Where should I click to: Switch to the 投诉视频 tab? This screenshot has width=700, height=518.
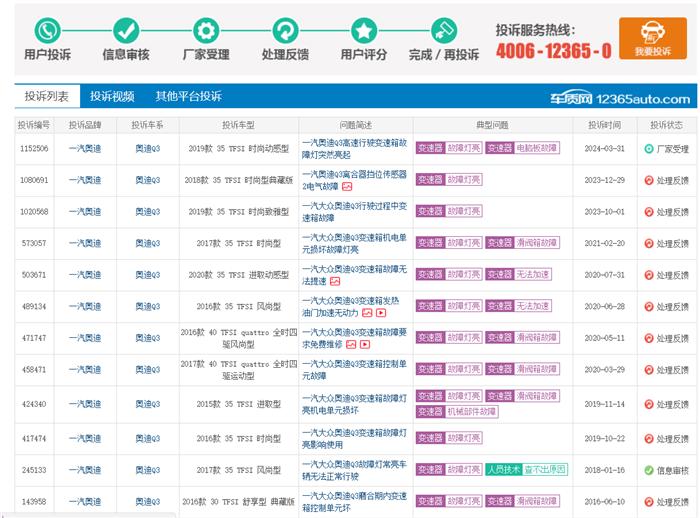click(112, 97)
